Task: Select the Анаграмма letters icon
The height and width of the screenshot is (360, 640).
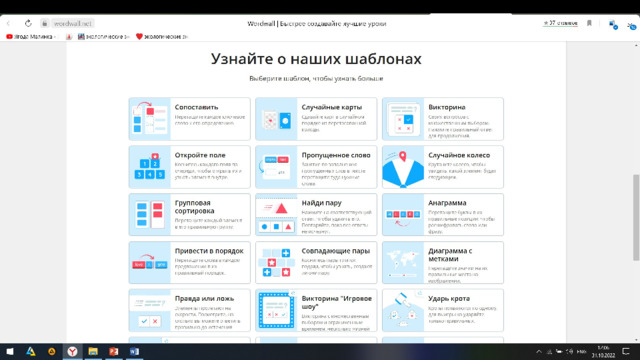Action: click(x=403, y=215)
